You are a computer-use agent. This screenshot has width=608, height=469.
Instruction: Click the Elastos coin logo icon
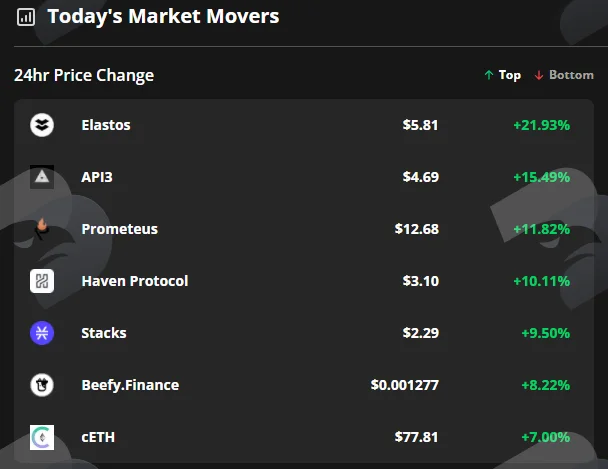(42, 125)
